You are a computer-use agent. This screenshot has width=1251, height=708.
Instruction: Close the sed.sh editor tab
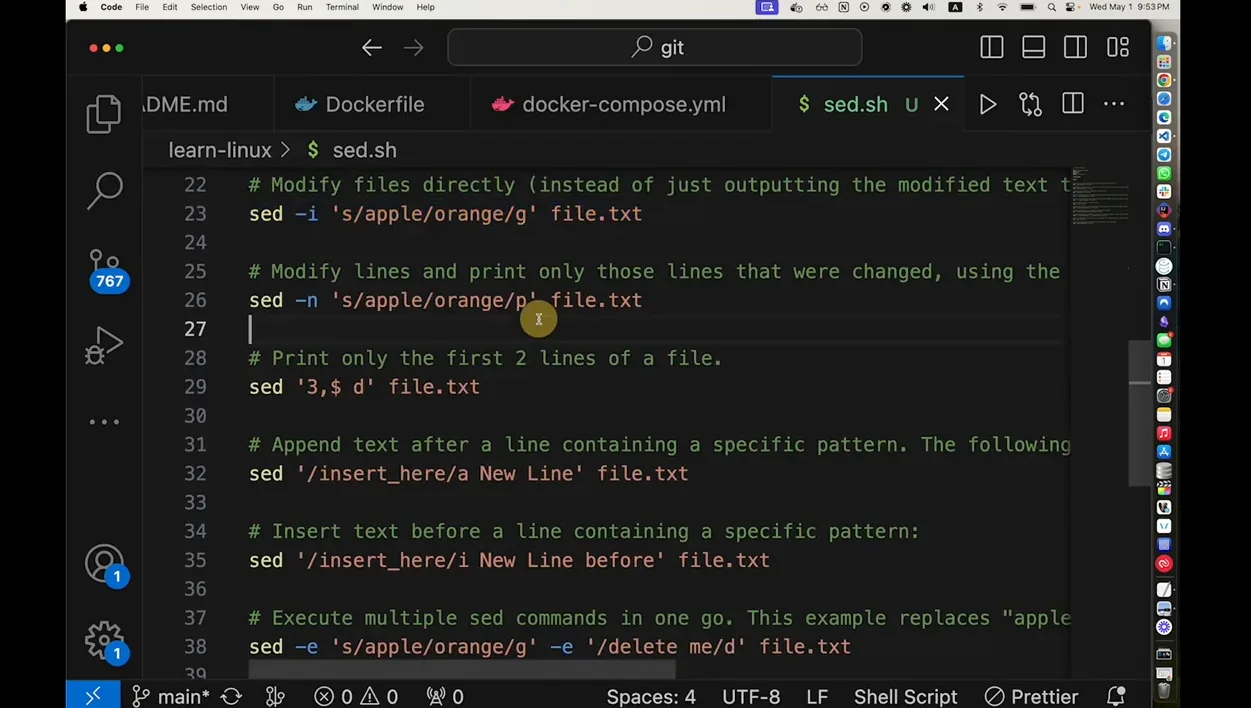(x=941, y=104)
